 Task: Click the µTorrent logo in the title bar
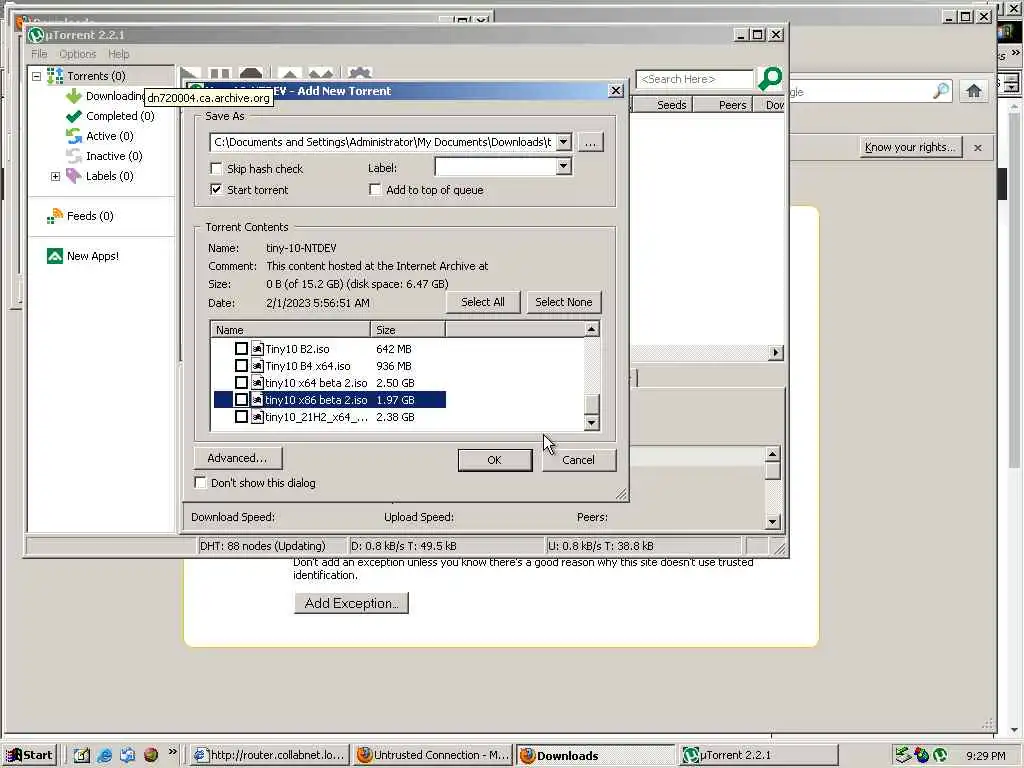tap(37, 35)
